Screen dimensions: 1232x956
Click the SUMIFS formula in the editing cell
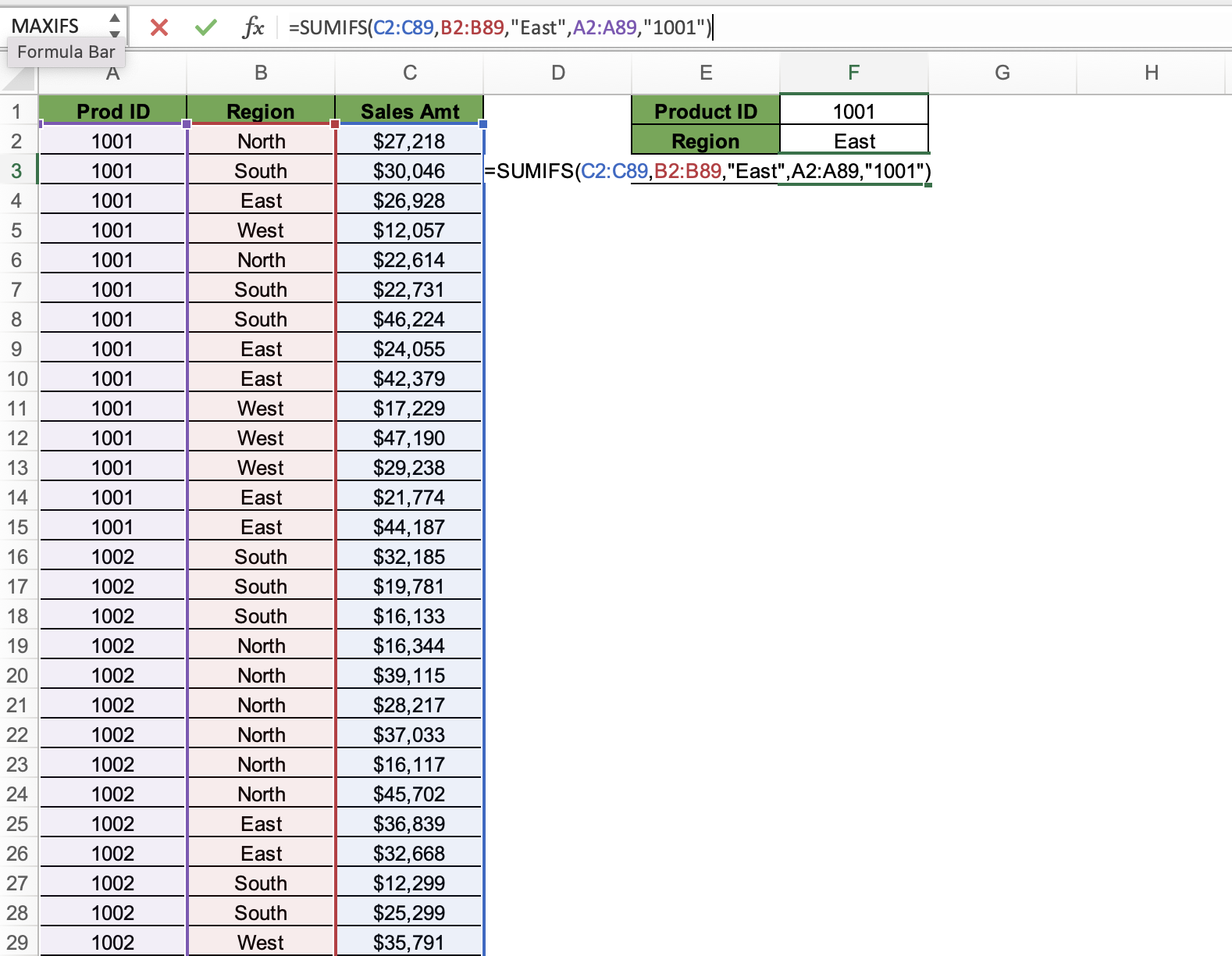click(708, 171)
